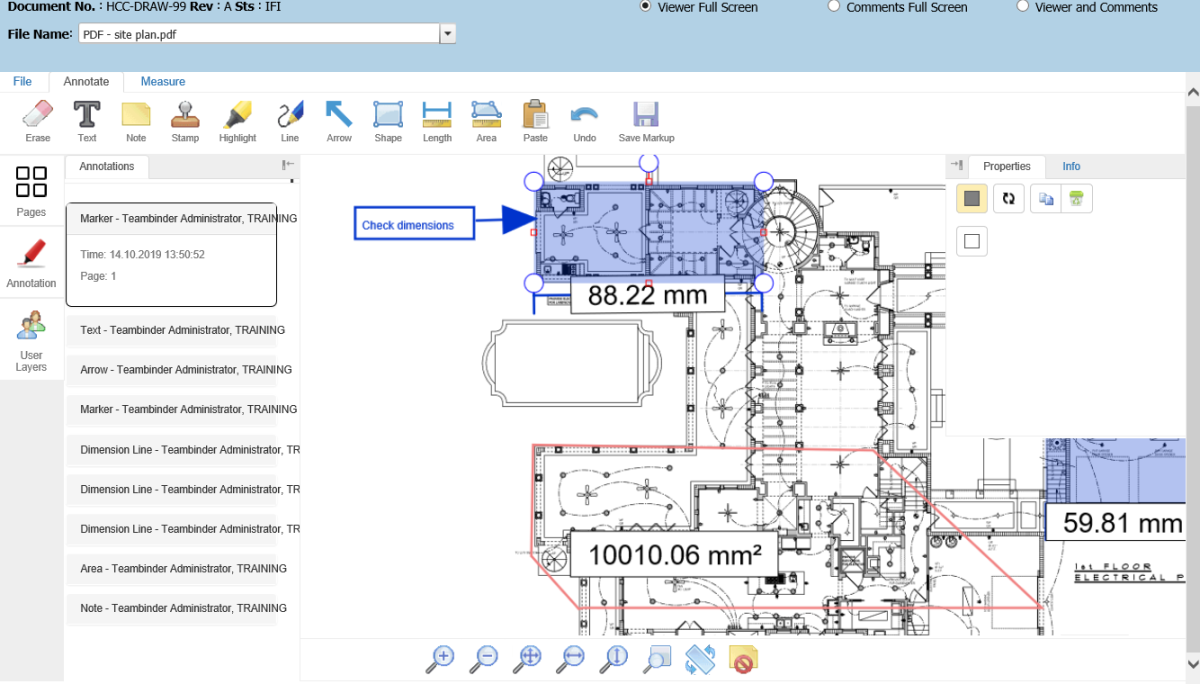Open the User Layers panel
The width and height of the screenshot is (1200, 684).
point(31,341)
